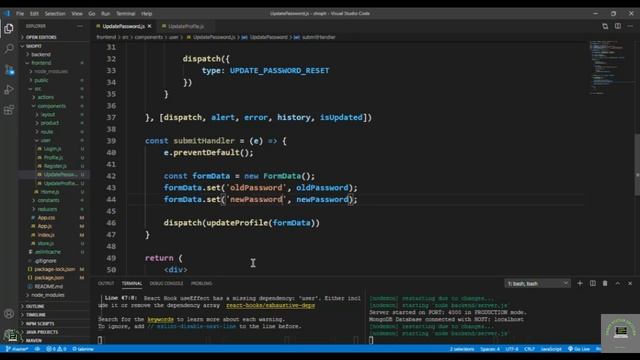Image resolution: width=640 pixels, height=360 pixels.
Task: Open the Selection menu
Action: click(55, 13)
